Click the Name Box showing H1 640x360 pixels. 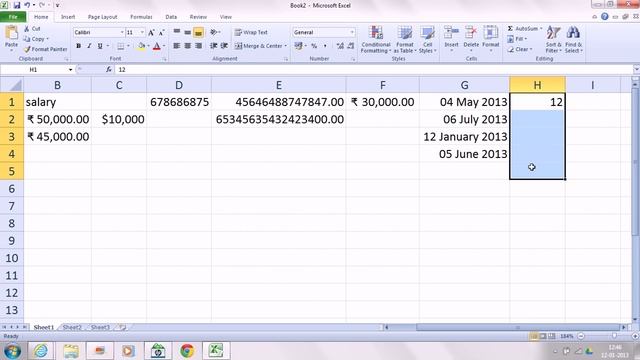33,70
